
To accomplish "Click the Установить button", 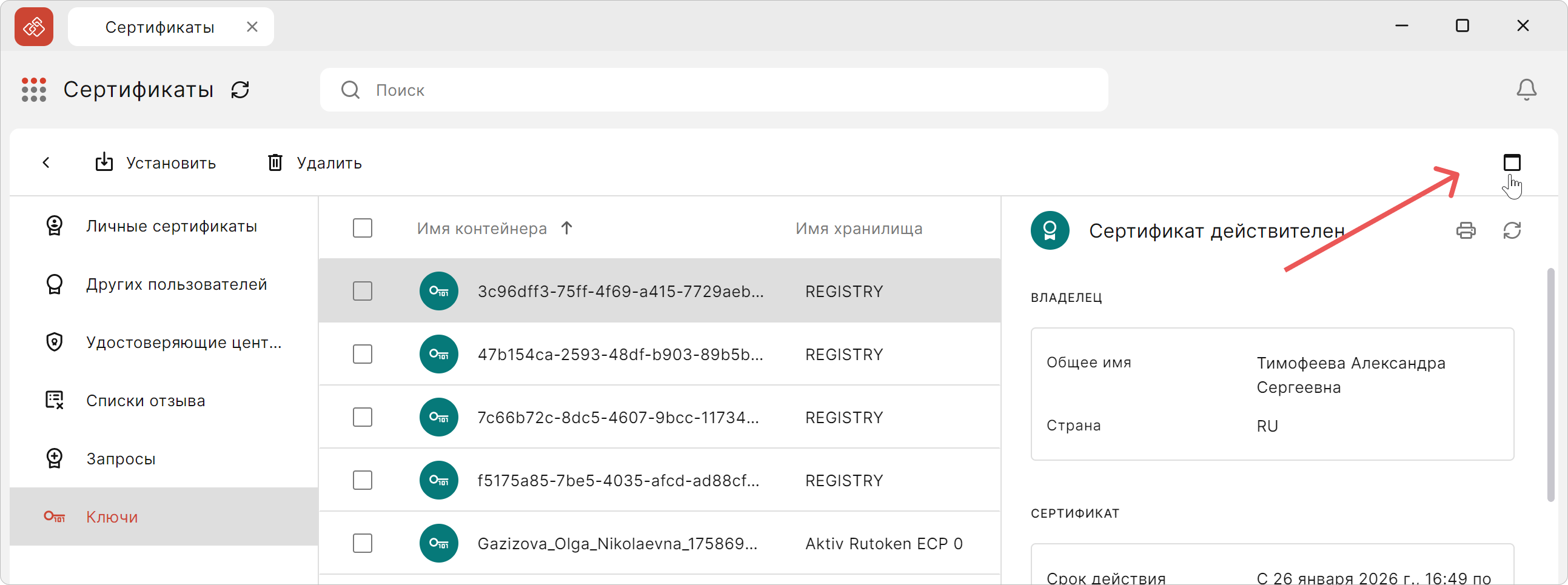I will (x=156, y=162).
